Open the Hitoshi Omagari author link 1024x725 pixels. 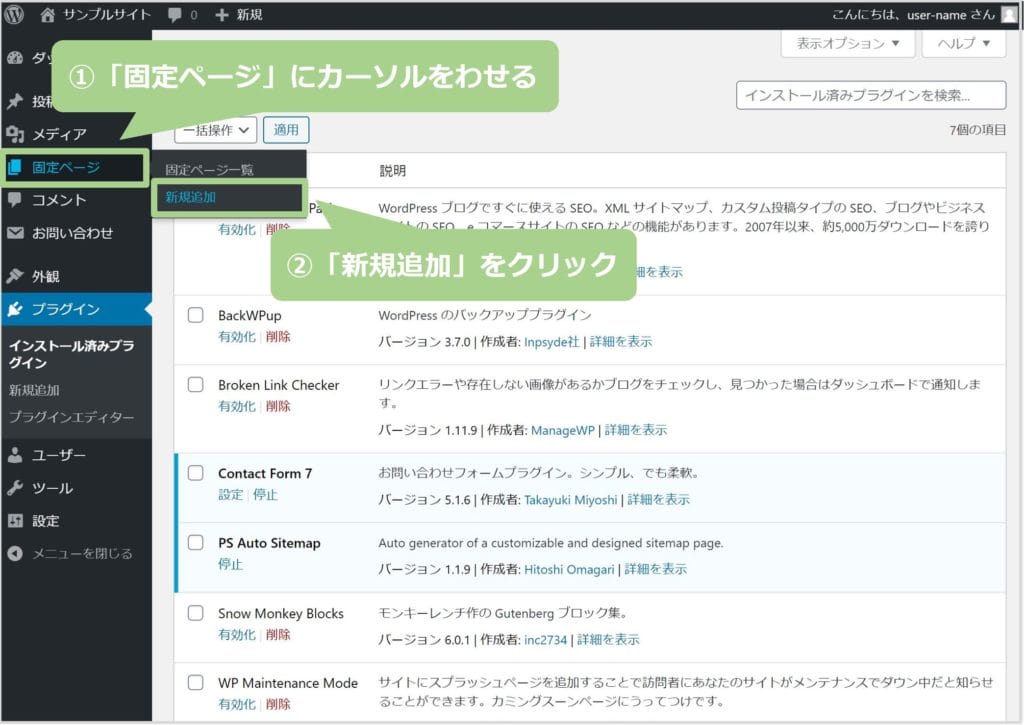569,570
